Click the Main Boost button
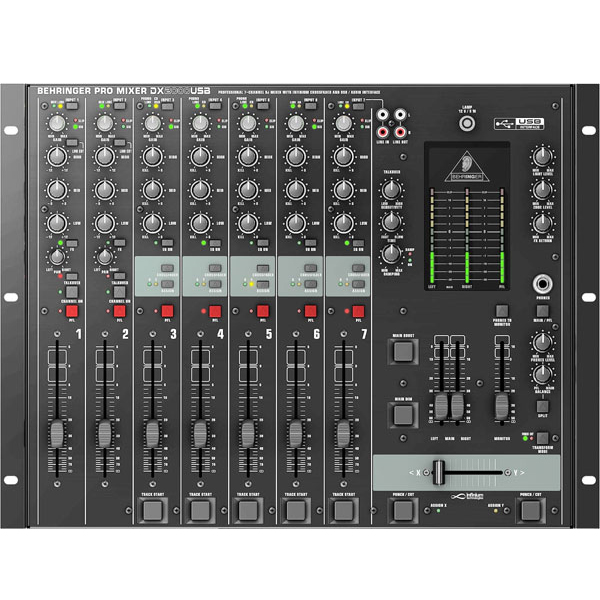The image size is (600, 600). (x=403, y=352)
